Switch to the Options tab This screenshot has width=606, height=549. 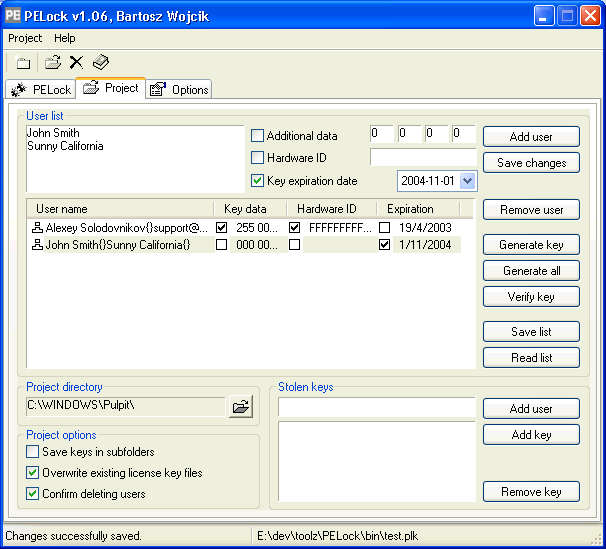coord(179,89)
